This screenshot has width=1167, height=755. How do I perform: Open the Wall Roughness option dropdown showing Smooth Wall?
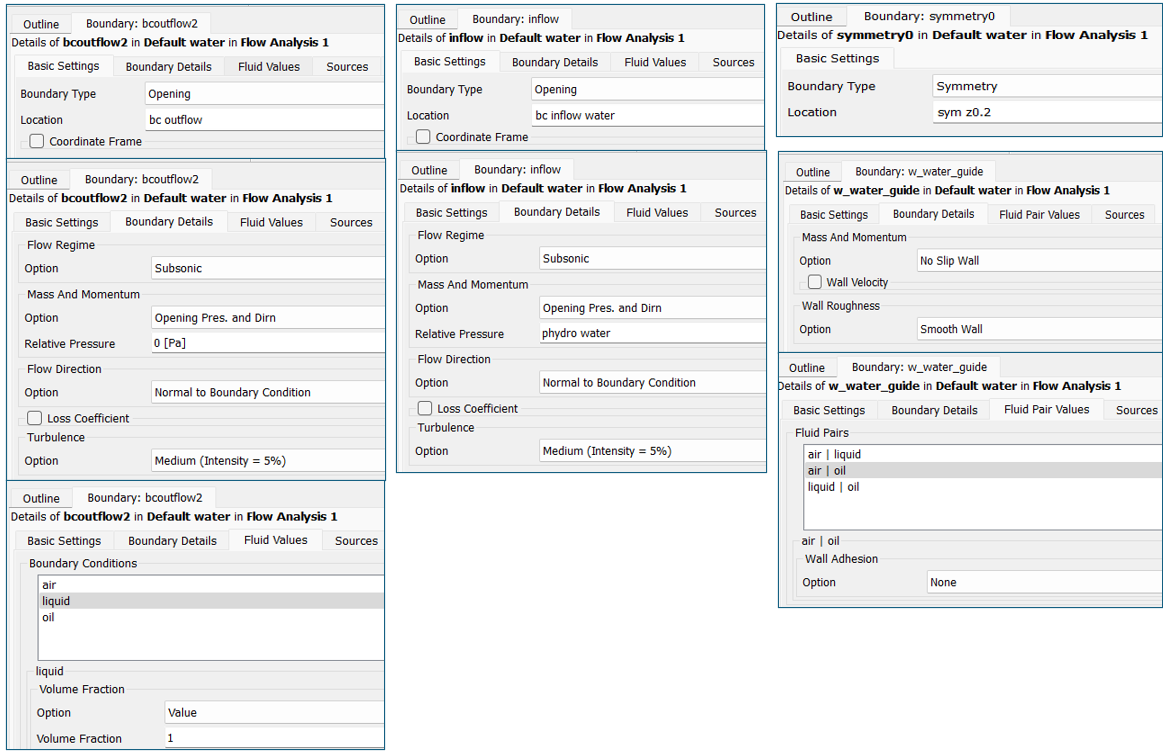point(1038,329)
